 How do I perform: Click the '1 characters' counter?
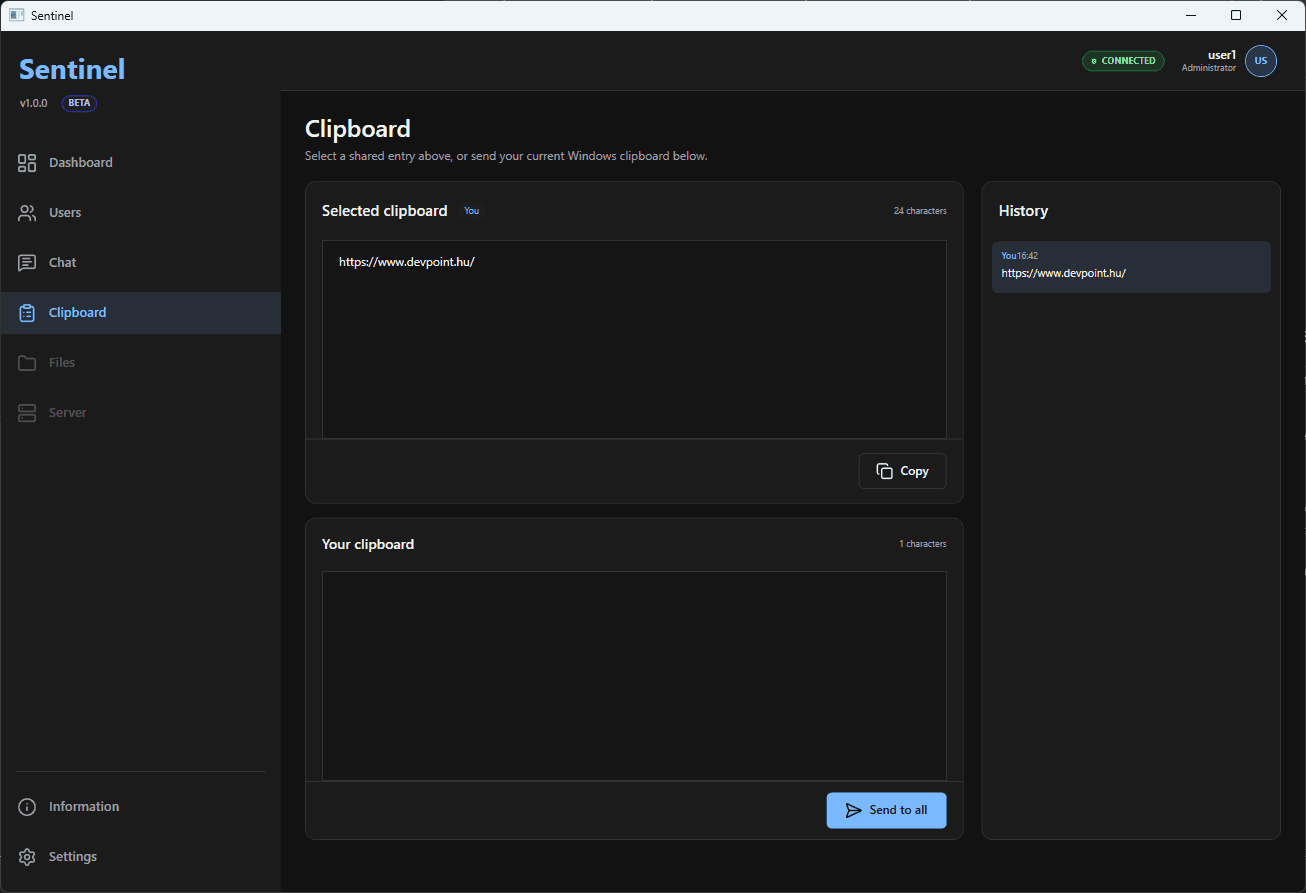click(922, 544)
